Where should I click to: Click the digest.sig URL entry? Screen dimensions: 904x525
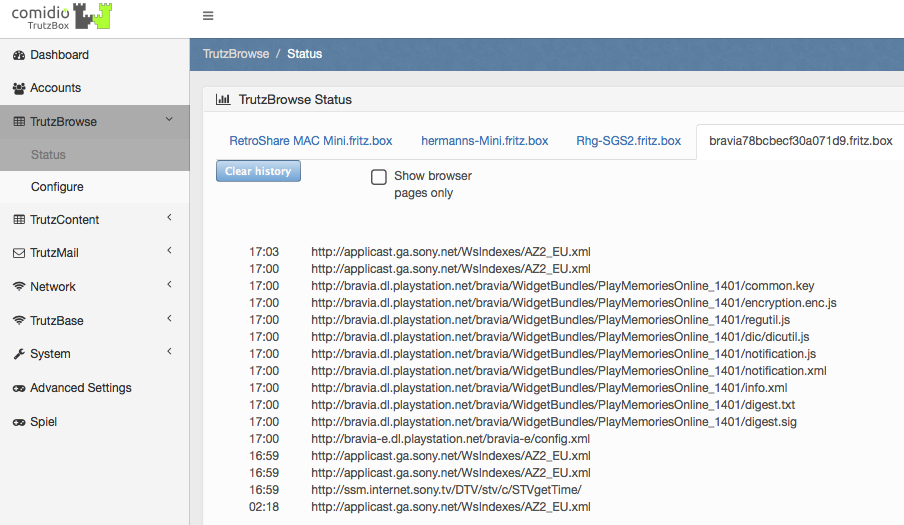pyautogui.click(x=554, y=422)
